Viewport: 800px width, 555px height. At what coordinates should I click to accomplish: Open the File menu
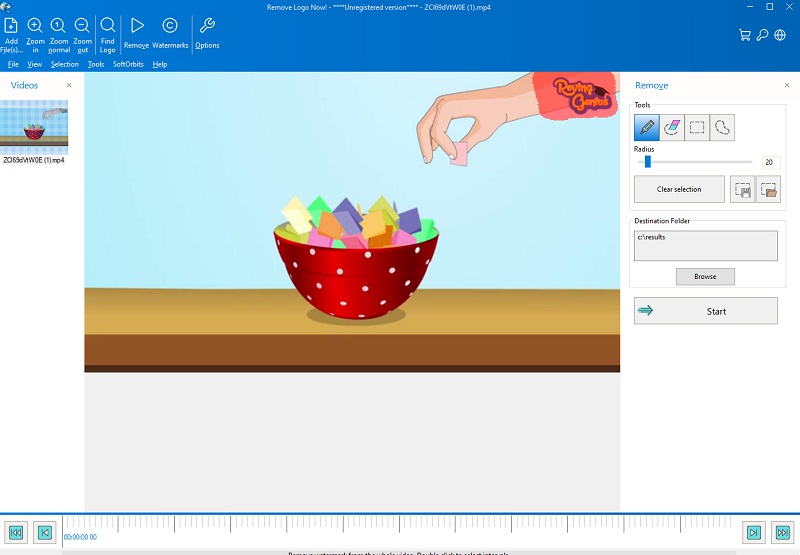13,64
